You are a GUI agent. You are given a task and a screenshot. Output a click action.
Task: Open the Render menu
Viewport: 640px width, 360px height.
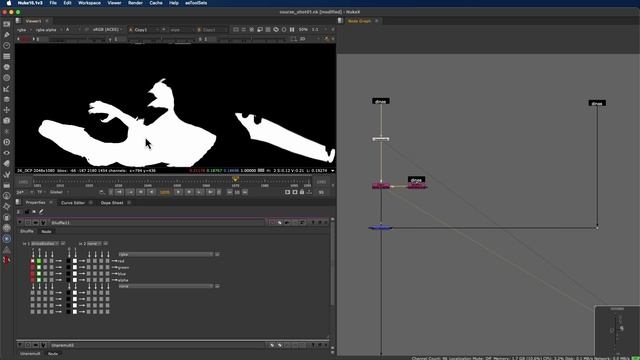[135, 3]
